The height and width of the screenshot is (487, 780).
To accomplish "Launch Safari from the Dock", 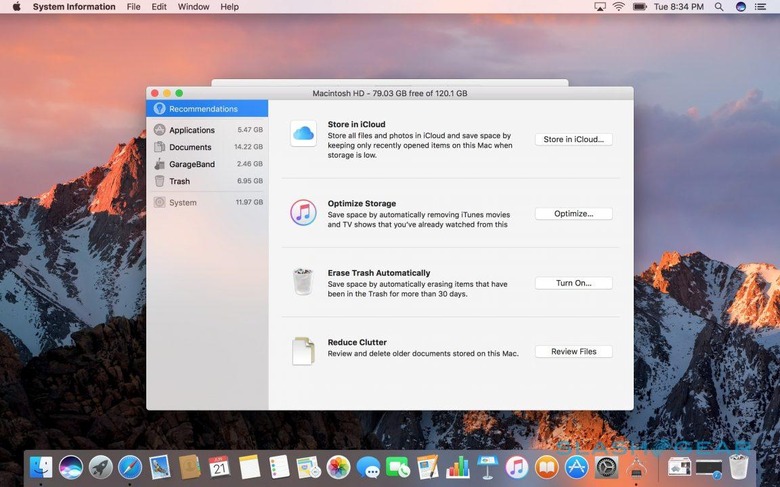I will pyautogui.click(x=130, y=467).
